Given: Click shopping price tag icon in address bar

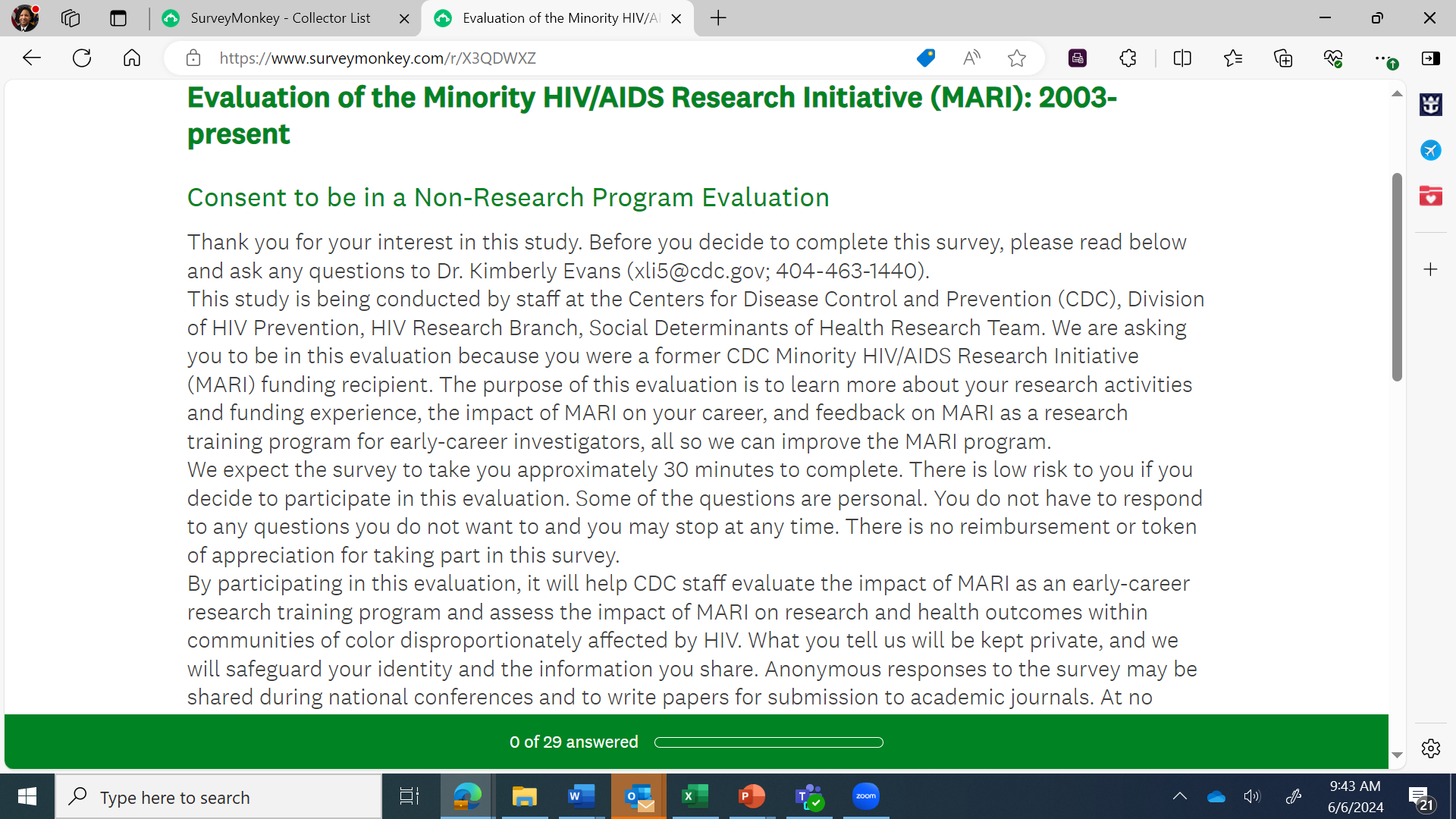Looking at the screenshot, I should tap(925, 58).
